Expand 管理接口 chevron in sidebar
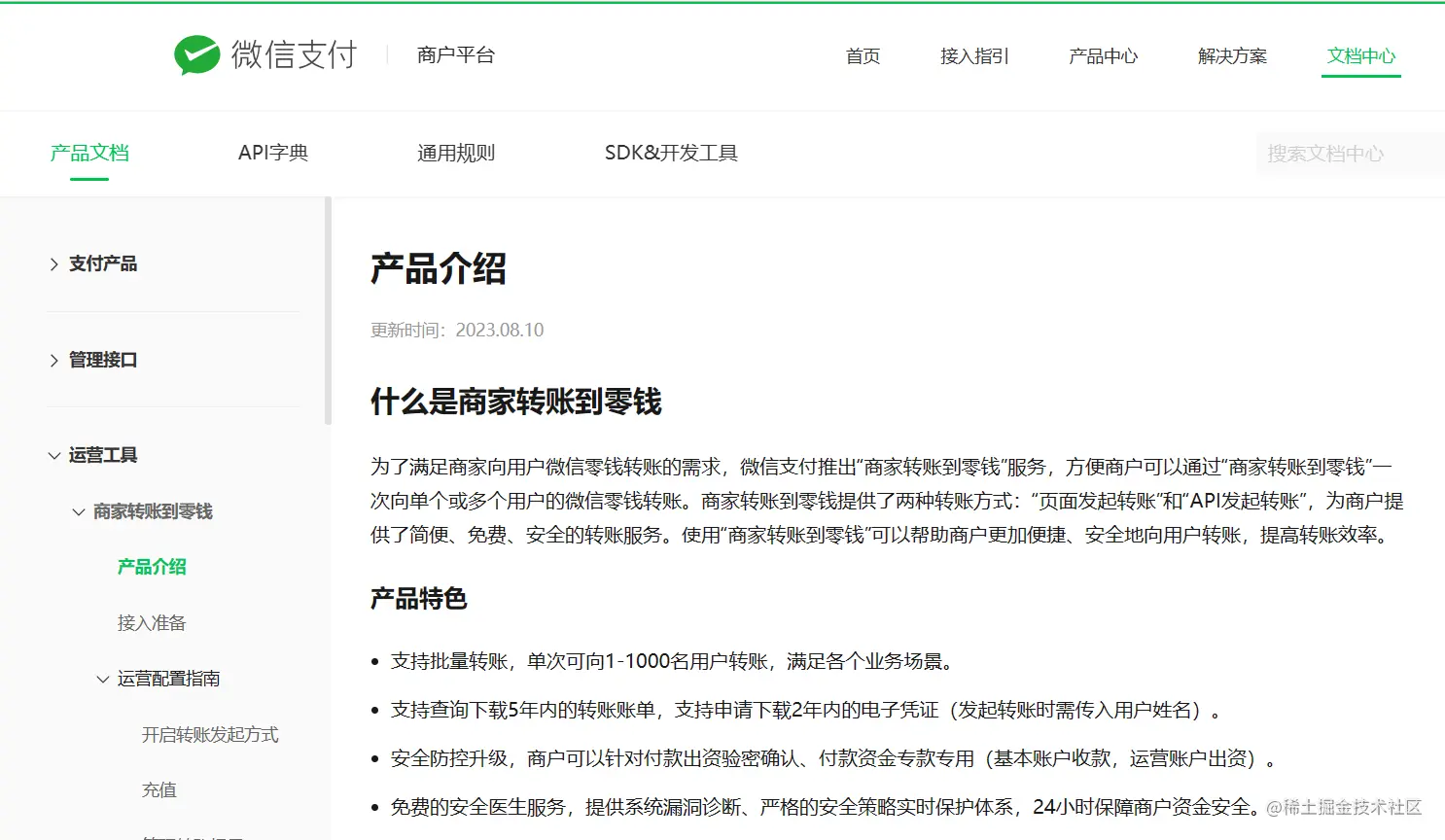 pos(54,361)
